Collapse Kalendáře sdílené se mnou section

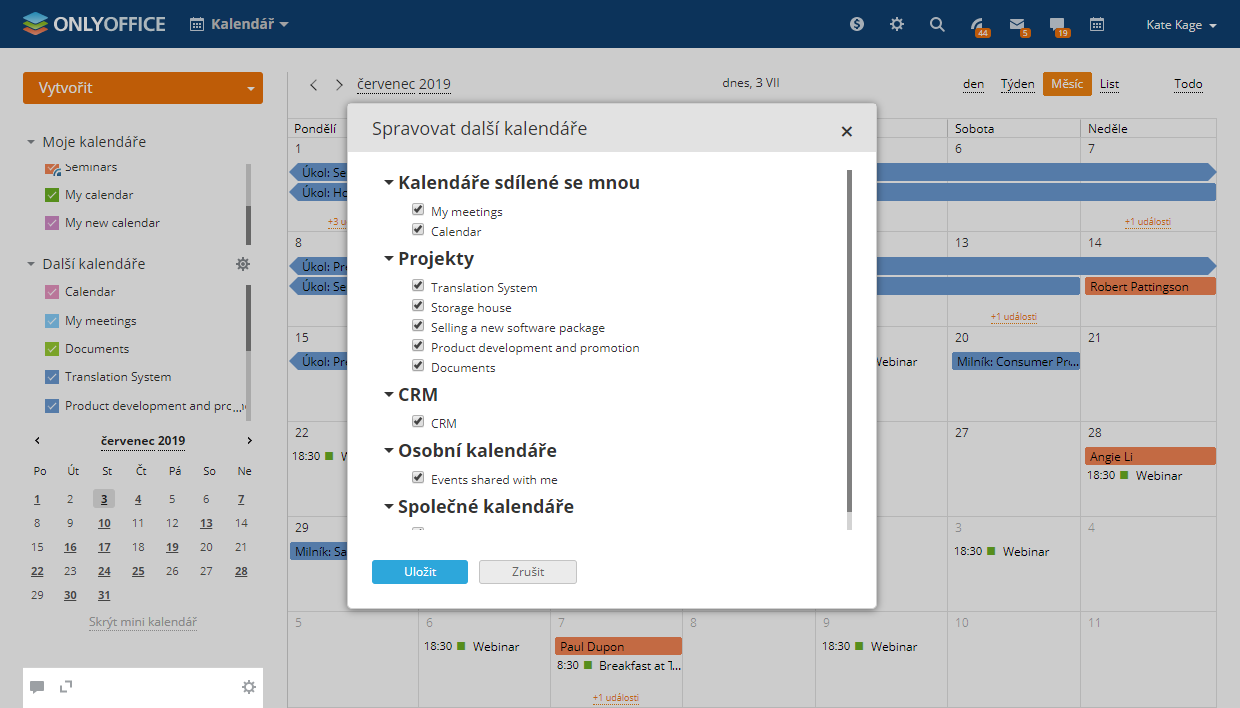point(389,183)
